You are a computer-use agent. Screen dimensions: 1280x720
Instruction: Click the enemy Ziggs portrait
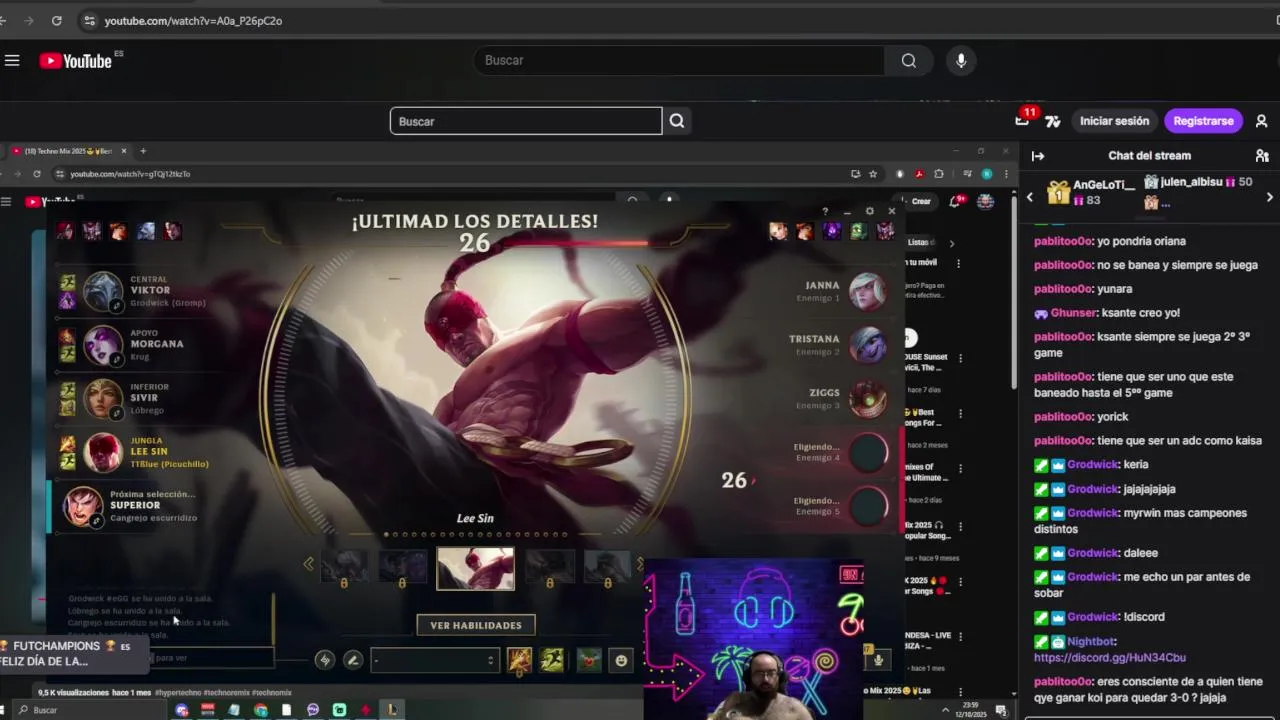pyautogui.click(x=867, y=399)
